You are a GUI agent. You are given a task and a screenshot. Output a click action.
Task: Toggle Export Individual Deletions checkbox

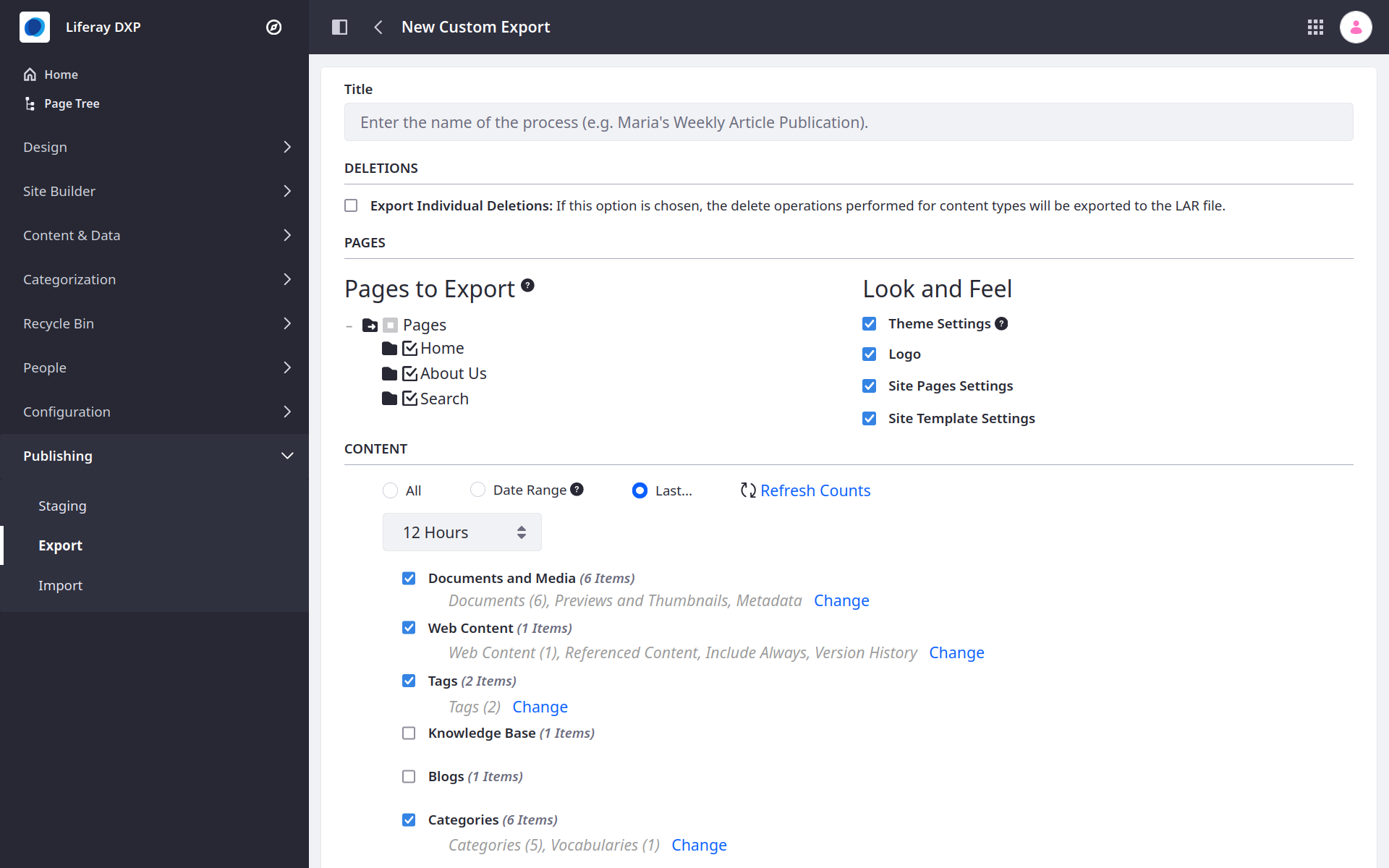point(351,204)
